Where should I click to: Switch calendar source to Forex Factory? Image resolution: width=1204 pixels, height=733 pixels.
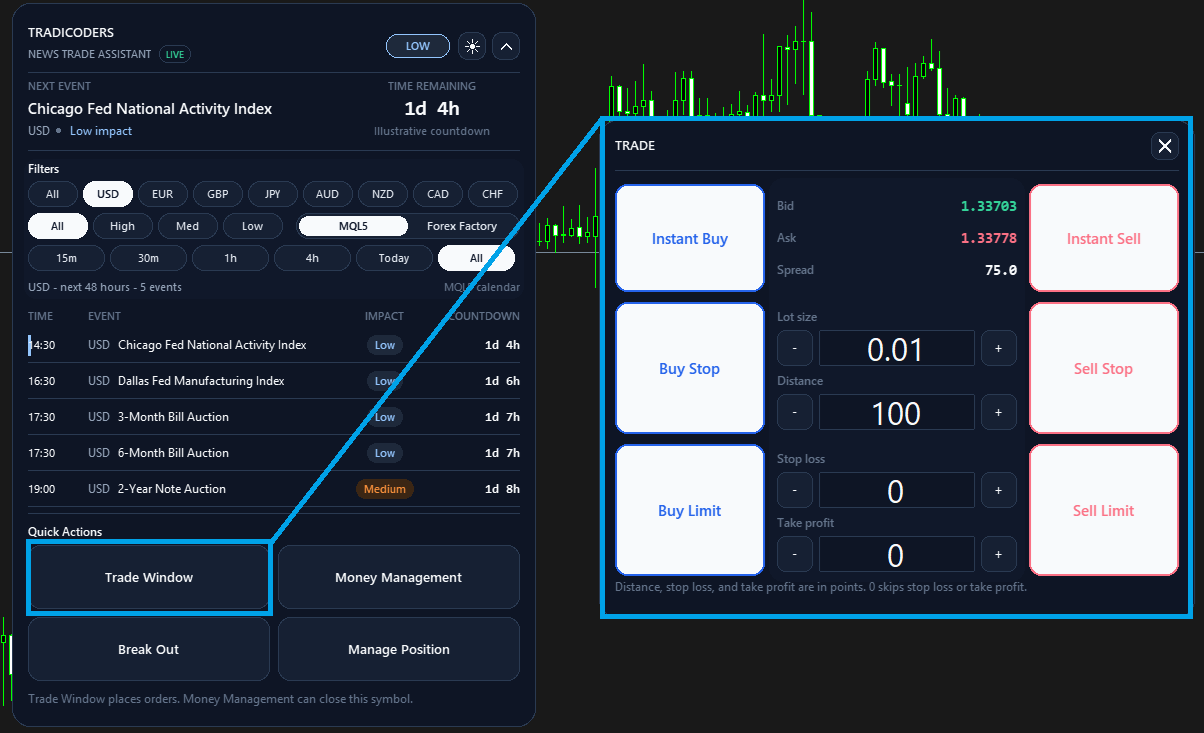coord(462,226)
